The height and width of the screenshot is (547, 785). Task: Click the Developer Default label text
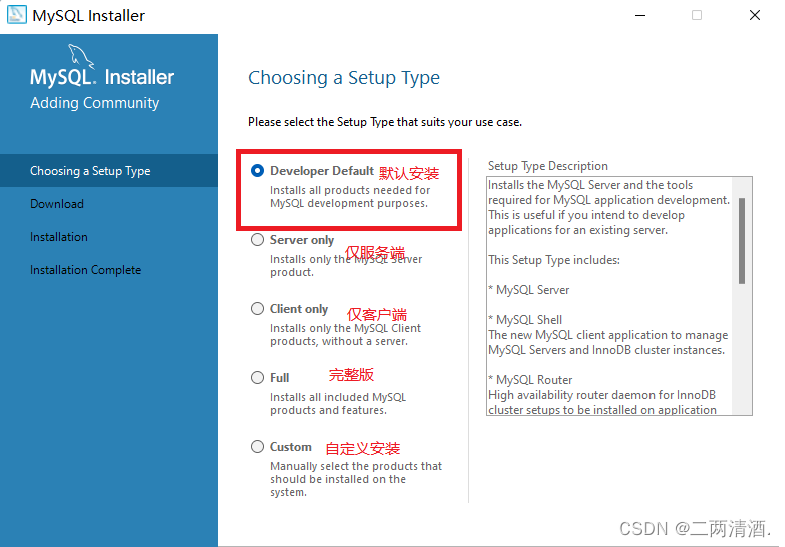[x=322, y=171]
